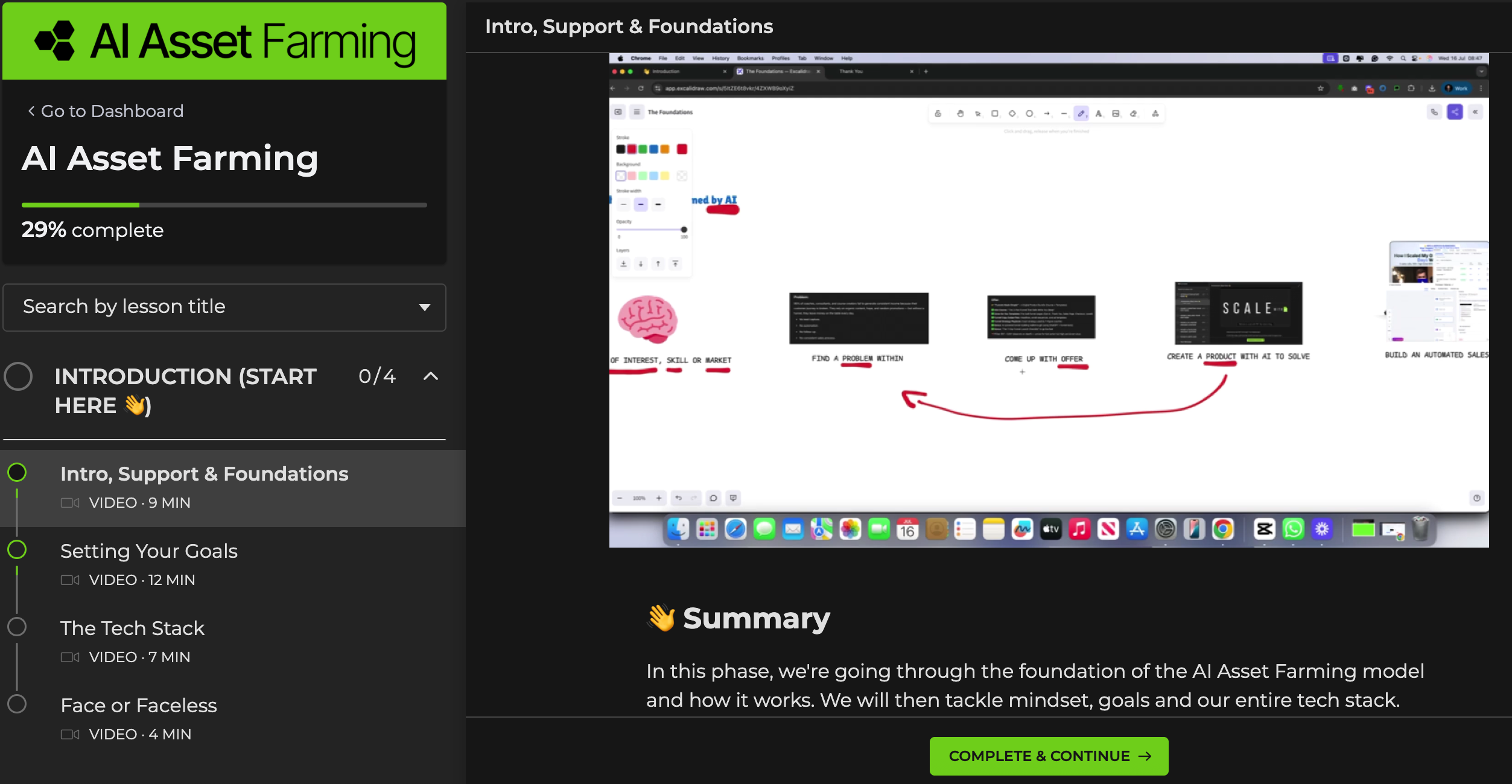Image resolution: width=1512 pixels, height=784 pixels.
Task: Toggle completion circle for Setting Your Goals
Action: (x=17, y=549)
